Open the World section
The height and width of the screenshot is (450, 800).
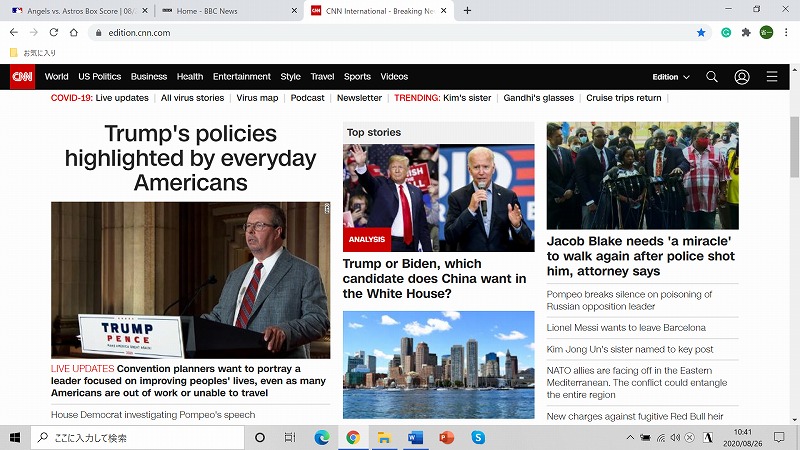click(56, 77)
